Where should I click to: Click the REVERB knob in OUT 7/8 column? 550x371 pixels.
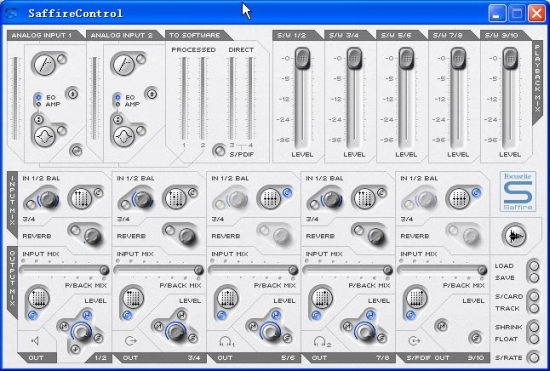coord(376,236)
